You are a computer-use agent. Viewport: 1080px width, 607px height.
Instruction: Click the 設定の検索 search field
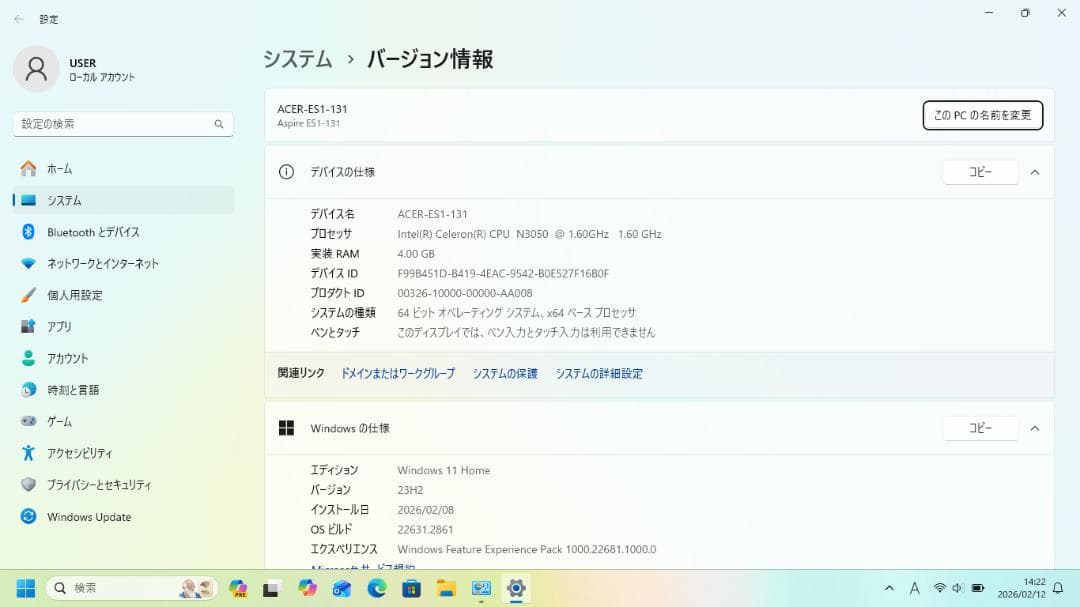point(123,124)
